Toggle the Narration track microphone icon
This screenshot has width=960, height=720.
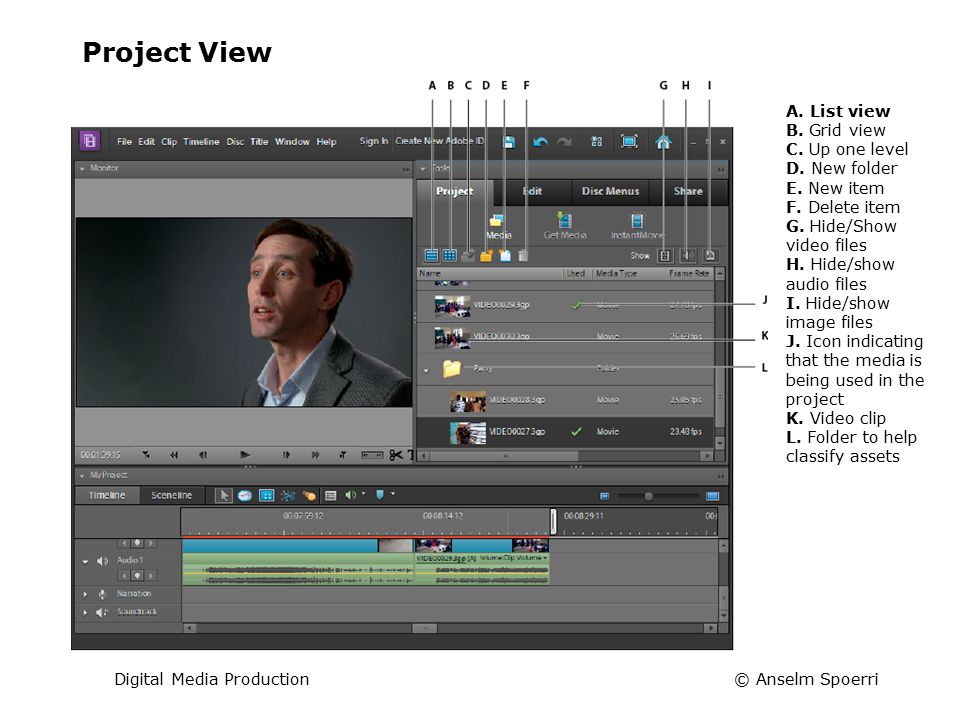point(102,594)
